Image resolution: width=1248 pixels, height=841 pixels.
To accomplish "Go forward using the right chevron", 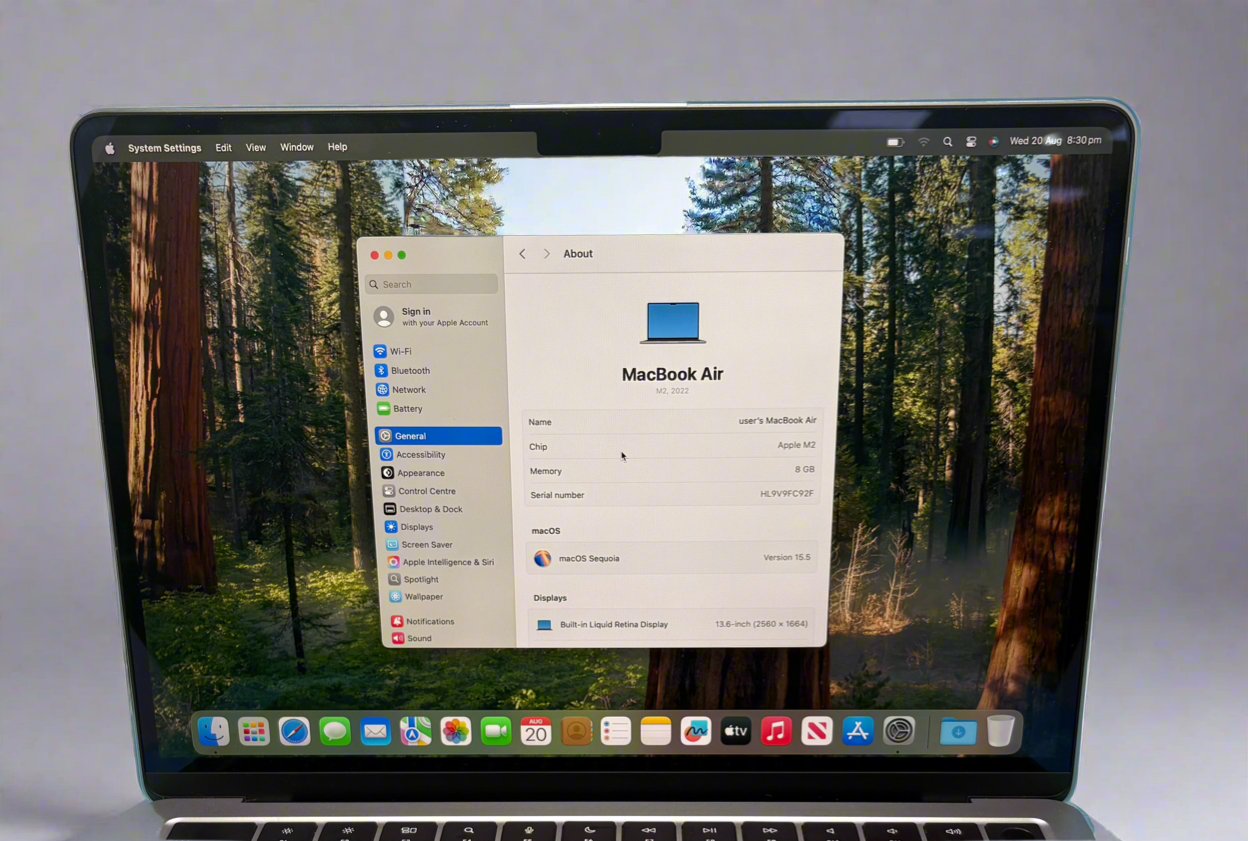I will [x=546, y=254].
